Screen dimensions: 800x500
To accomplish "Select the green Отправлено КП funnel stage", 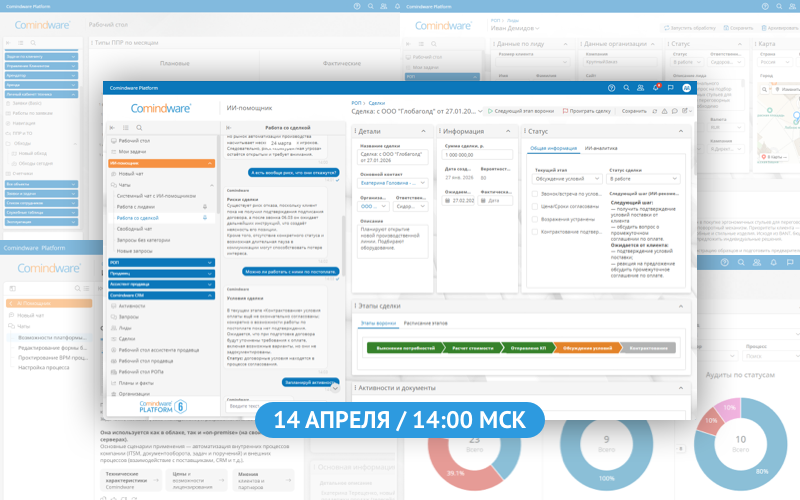I will [528, 348].
